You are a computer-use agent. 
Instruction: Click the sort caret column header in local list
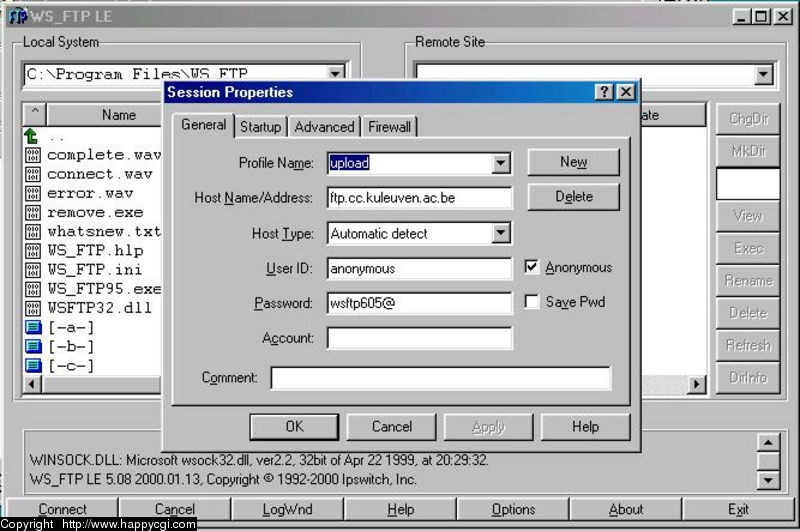pos(35,113)
